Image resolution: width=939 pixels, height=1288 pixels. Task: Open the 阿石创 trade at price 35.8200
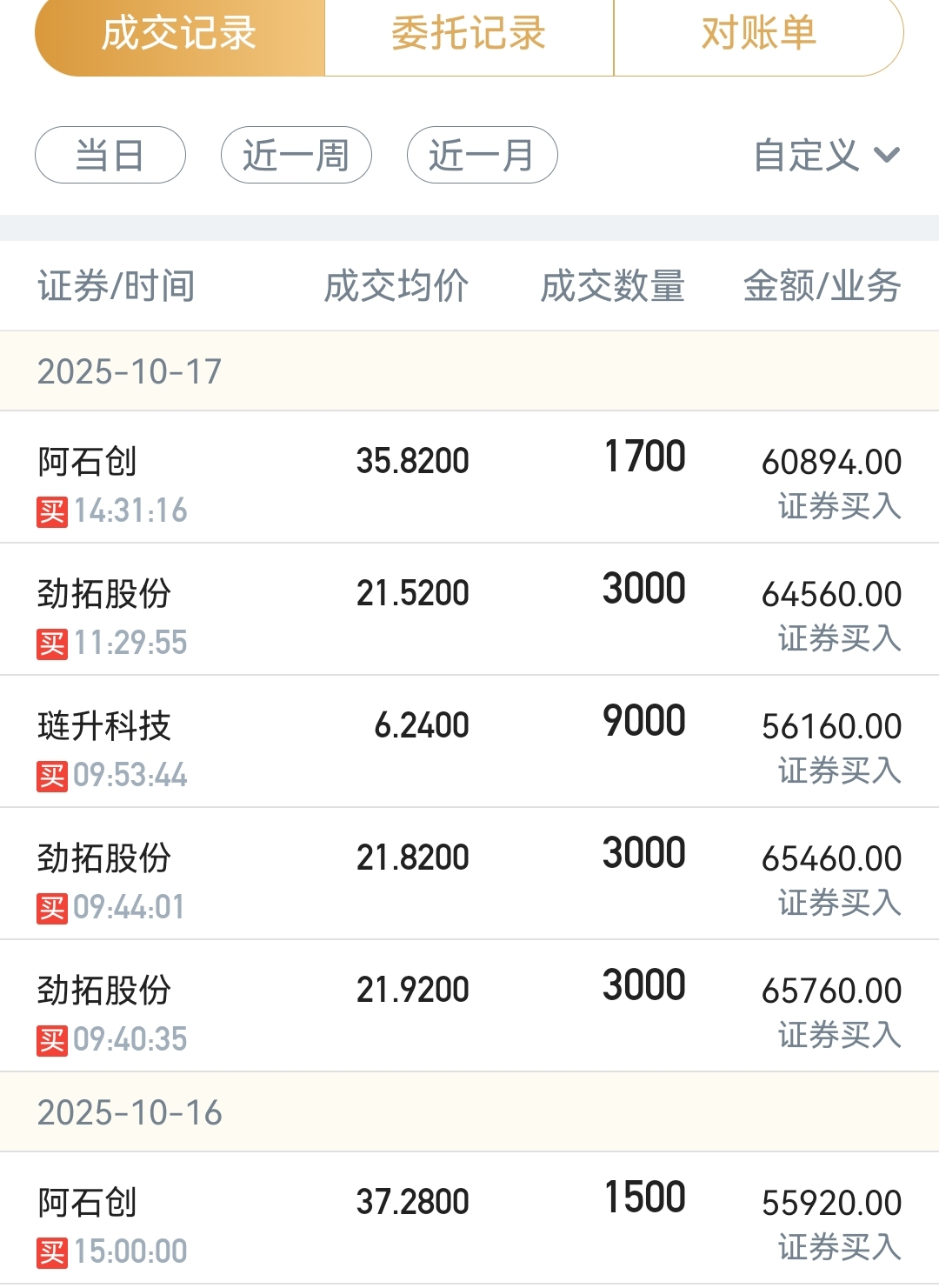[469, 477]
